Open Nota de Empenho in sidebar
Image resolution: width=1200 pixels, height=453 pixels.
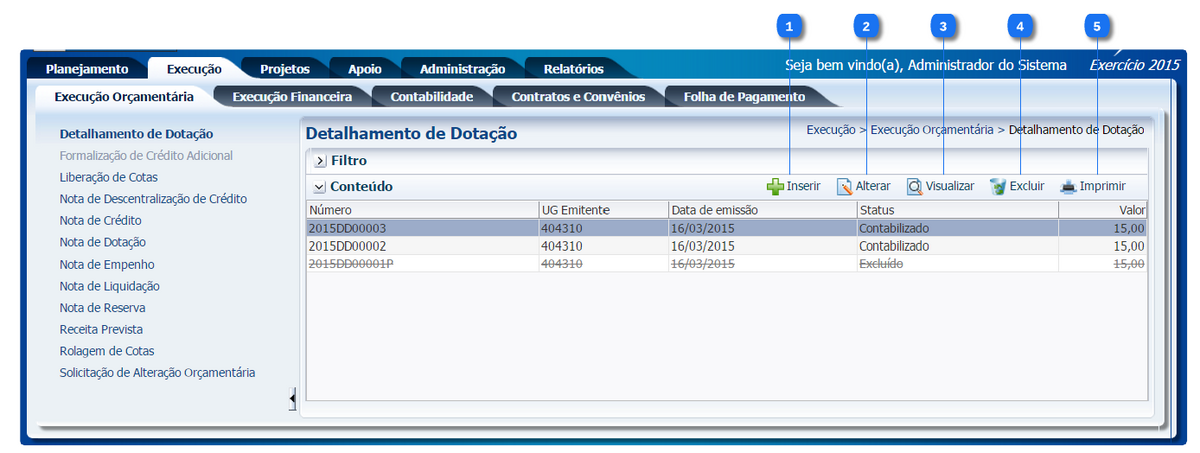click(x=107, y=264)
